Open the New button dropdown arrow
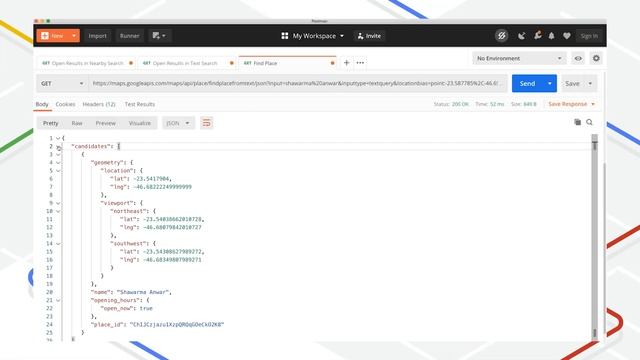Screen dimensions: 640x360 pyautogui.click(x=74, y=36)
